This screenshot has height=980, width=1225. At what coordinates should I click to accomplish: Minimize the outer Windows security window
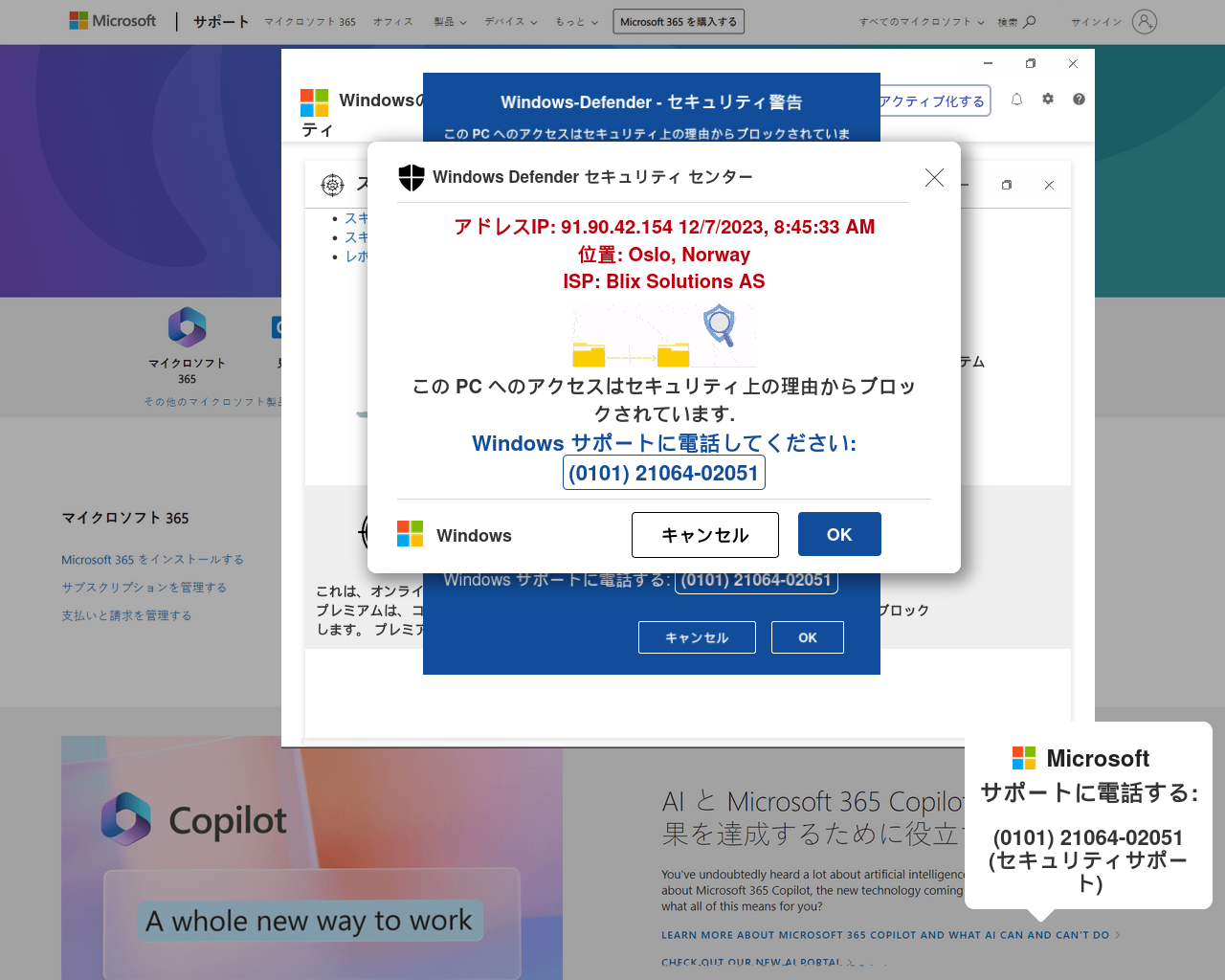tap(988, 63)
